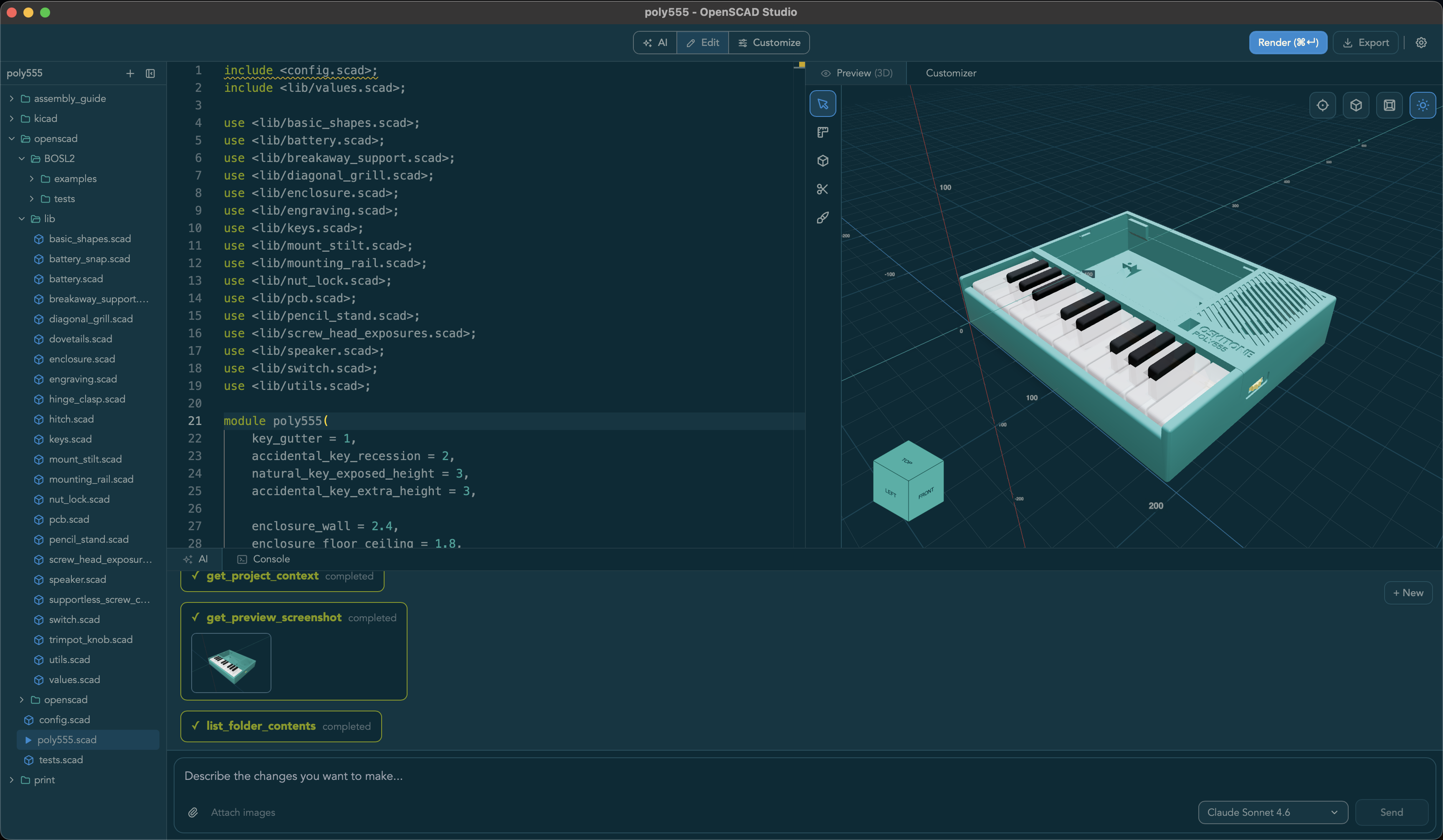
Task: Switch to AI mode in top toolbar
Action: 655,42
